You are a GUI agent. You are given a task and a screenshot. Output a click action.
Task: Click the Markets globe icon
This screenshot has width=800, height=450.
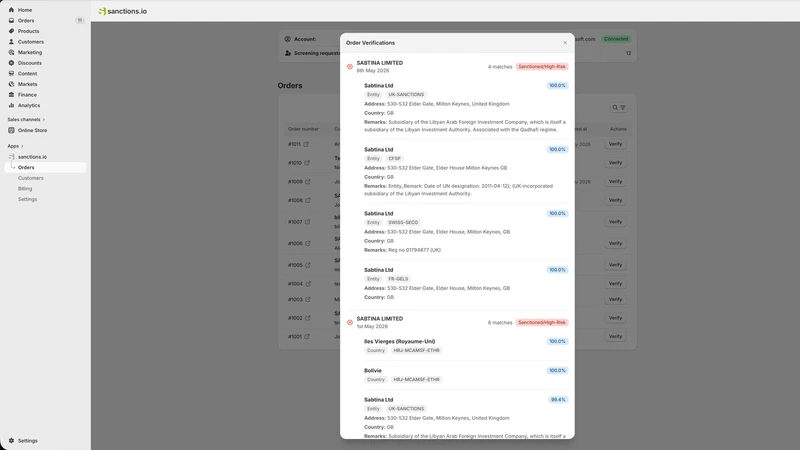[x=11, y=84]
